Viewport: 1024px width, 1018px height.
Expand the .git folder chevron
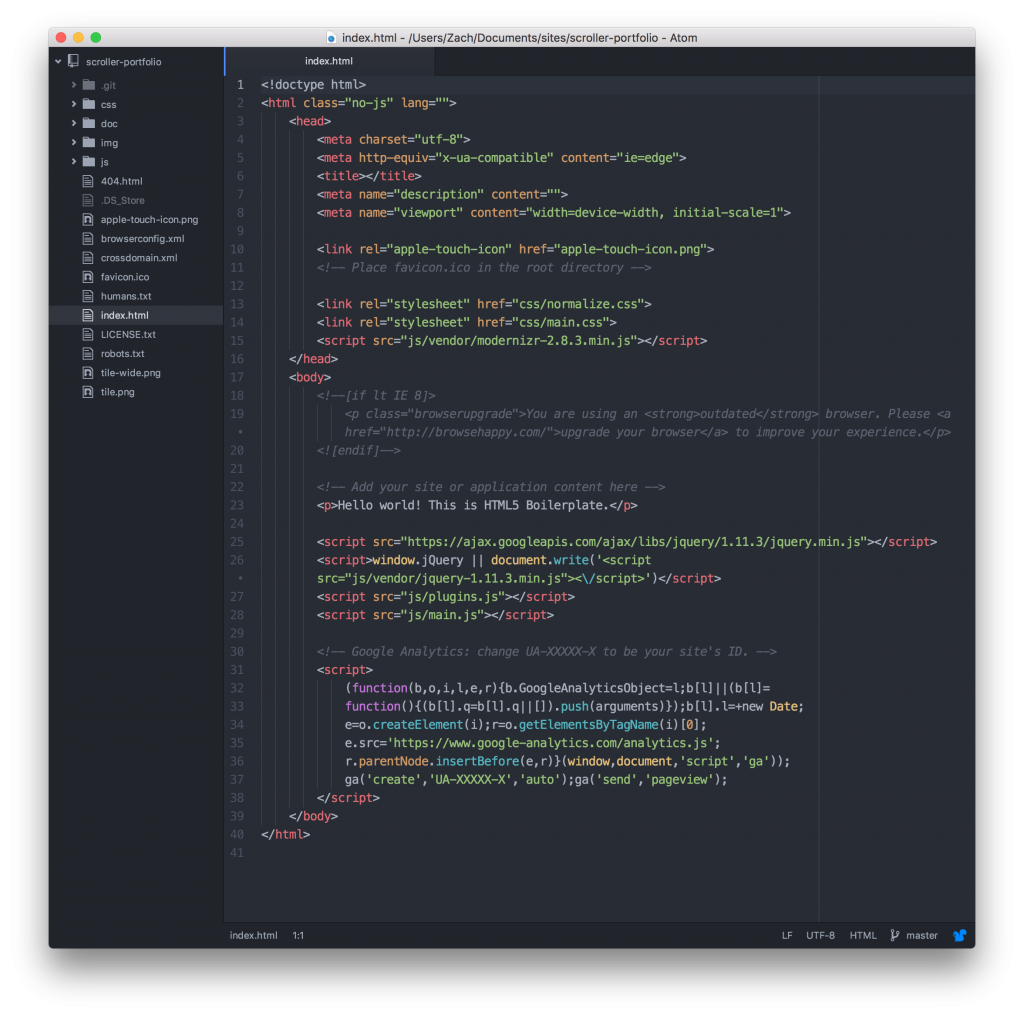coord(74,85)
